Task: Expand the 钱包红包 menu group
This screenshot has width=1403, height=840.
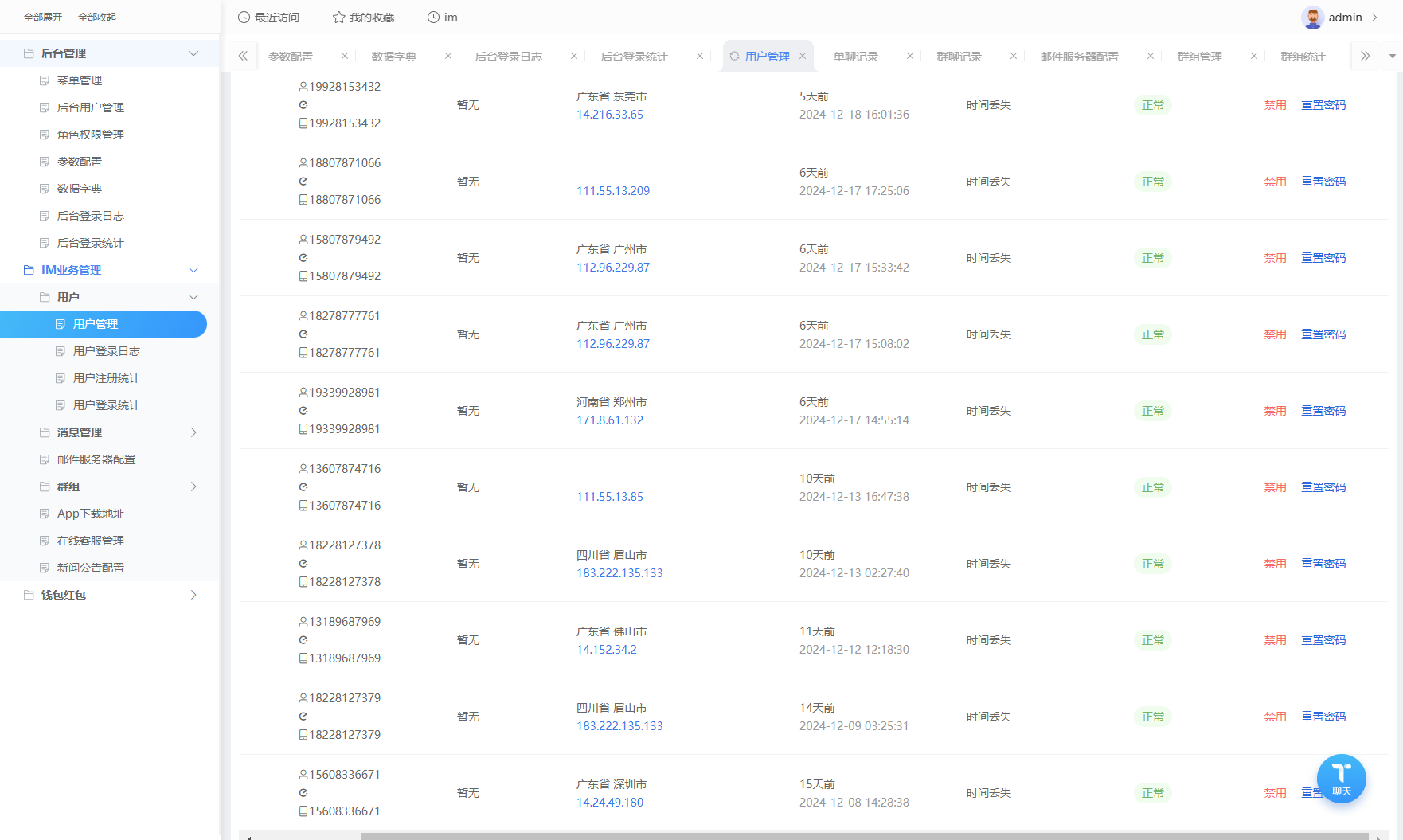Action: (x=193, y=595)
